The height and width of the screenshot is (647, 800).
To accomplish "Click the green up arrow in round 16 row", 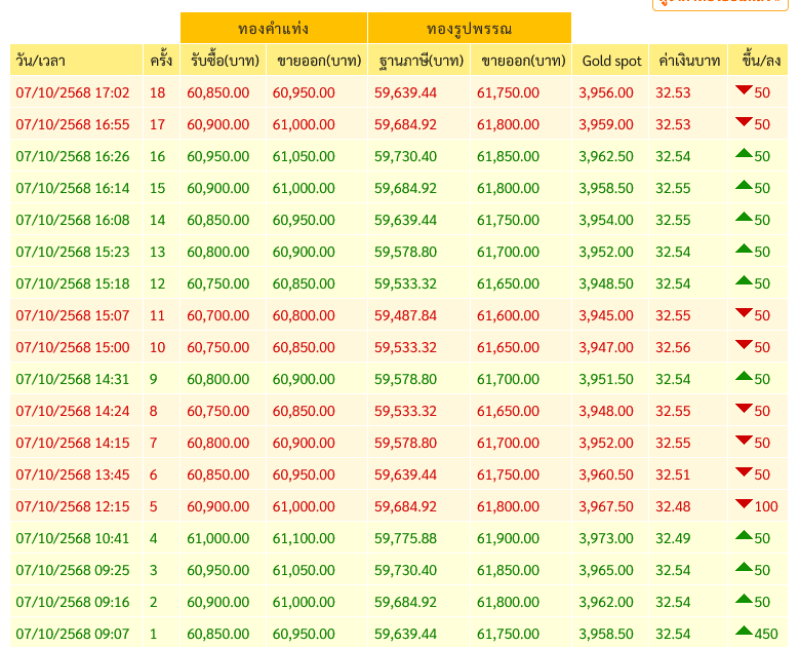I will 743,154.
